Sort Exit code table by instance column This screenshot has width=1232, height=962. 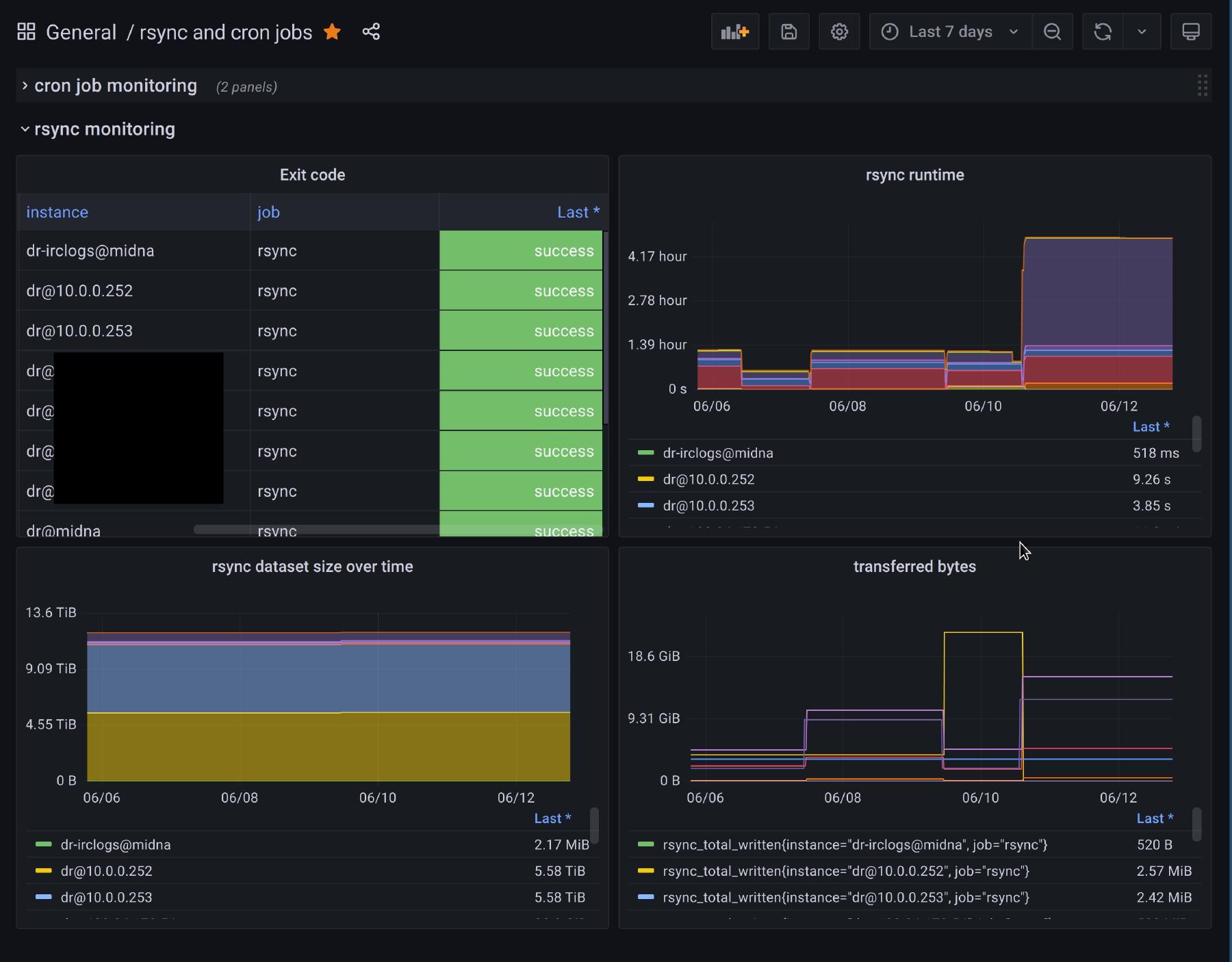click(x=57, y=212)
